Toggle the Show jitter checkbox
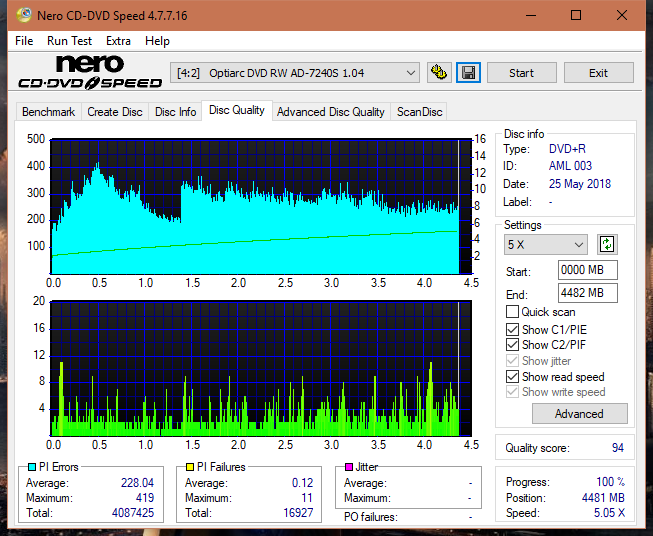 click(x=512, y=360)
